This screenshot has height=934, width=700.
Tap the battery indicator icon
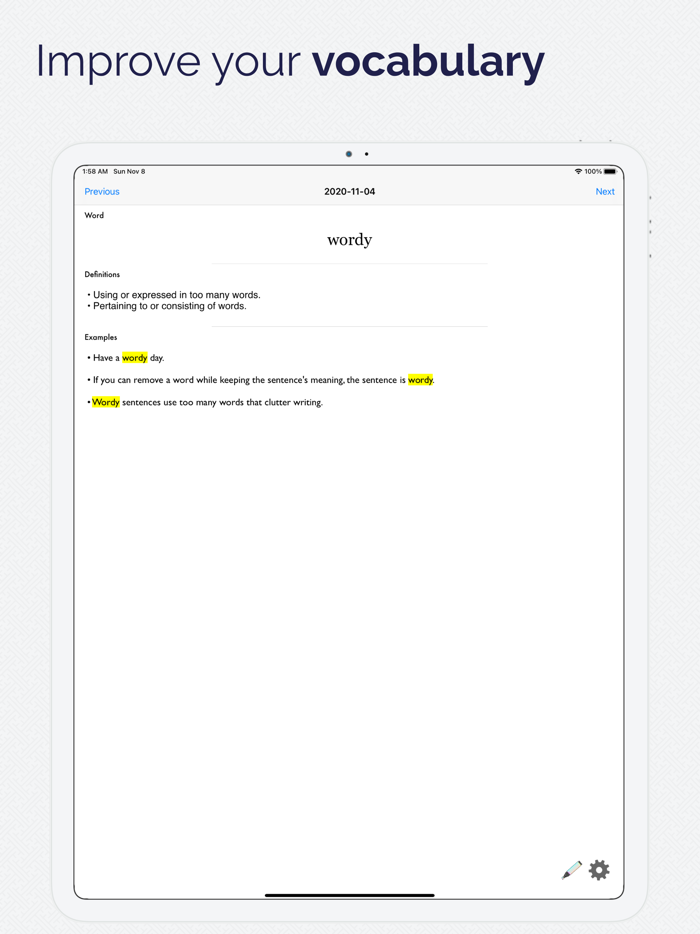(610, 172)
